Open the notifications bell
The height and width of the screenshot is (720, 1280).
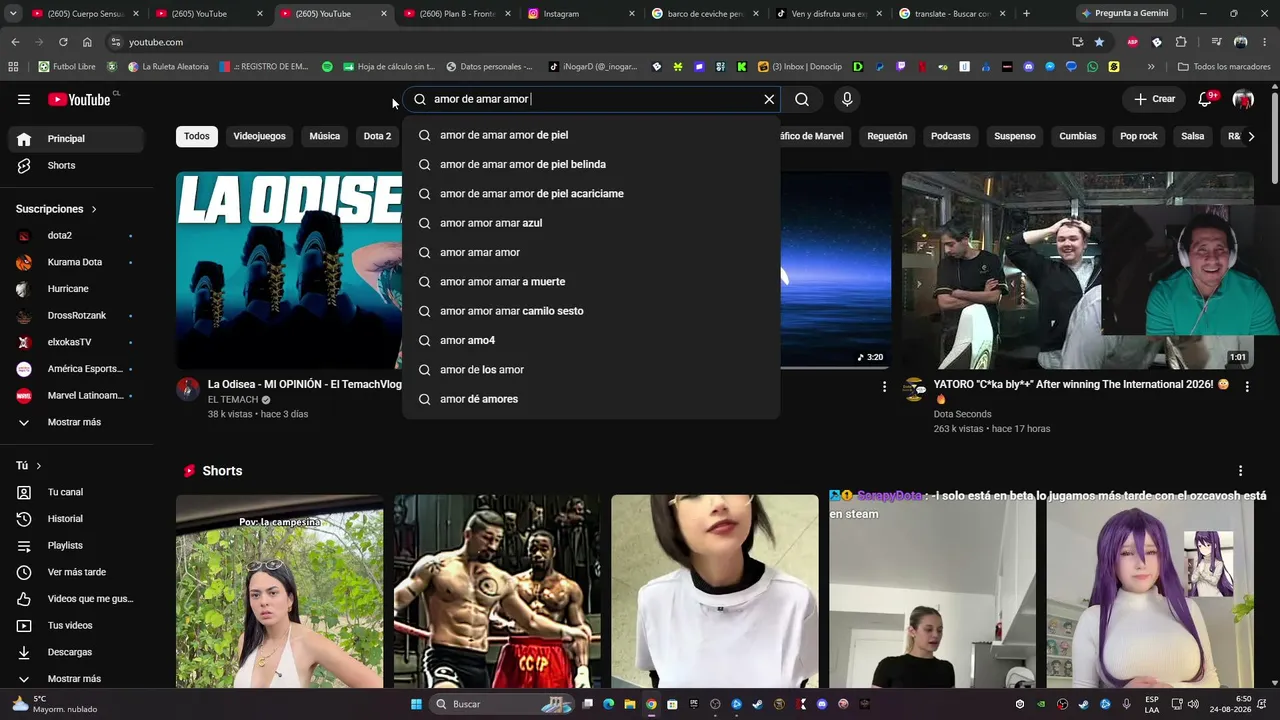pos(1205,99)
